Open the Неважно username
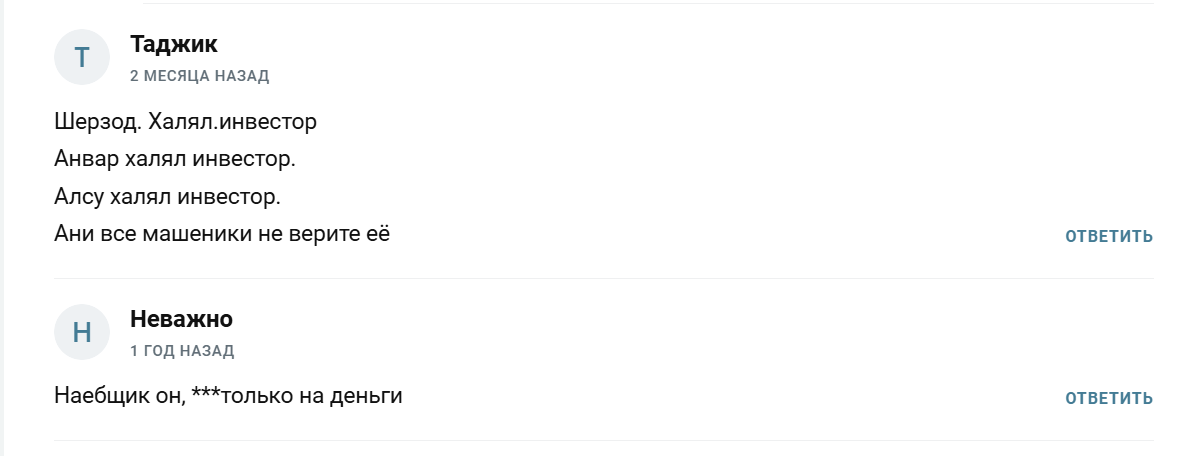 tap(181, 319)
